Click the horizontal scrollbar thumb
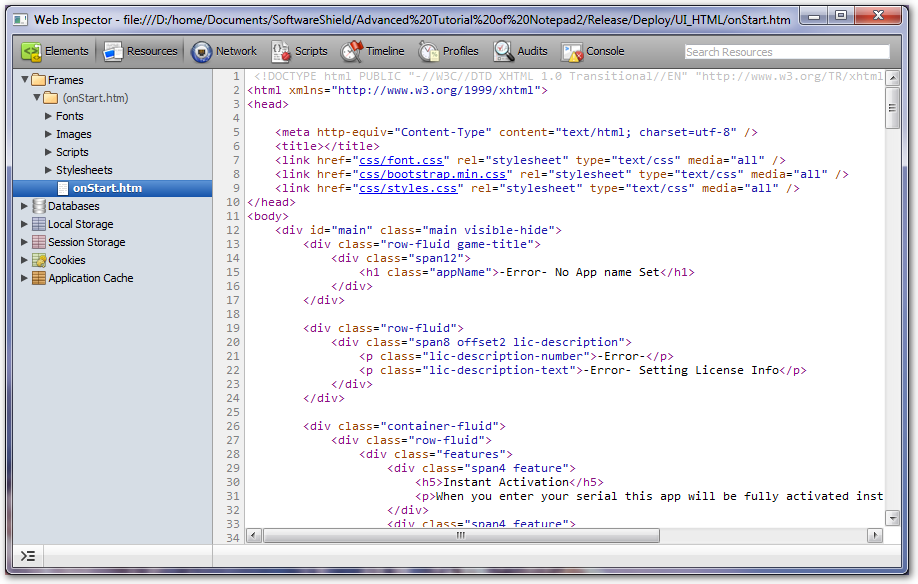This screenshot has height=584, width=918. 461,535
